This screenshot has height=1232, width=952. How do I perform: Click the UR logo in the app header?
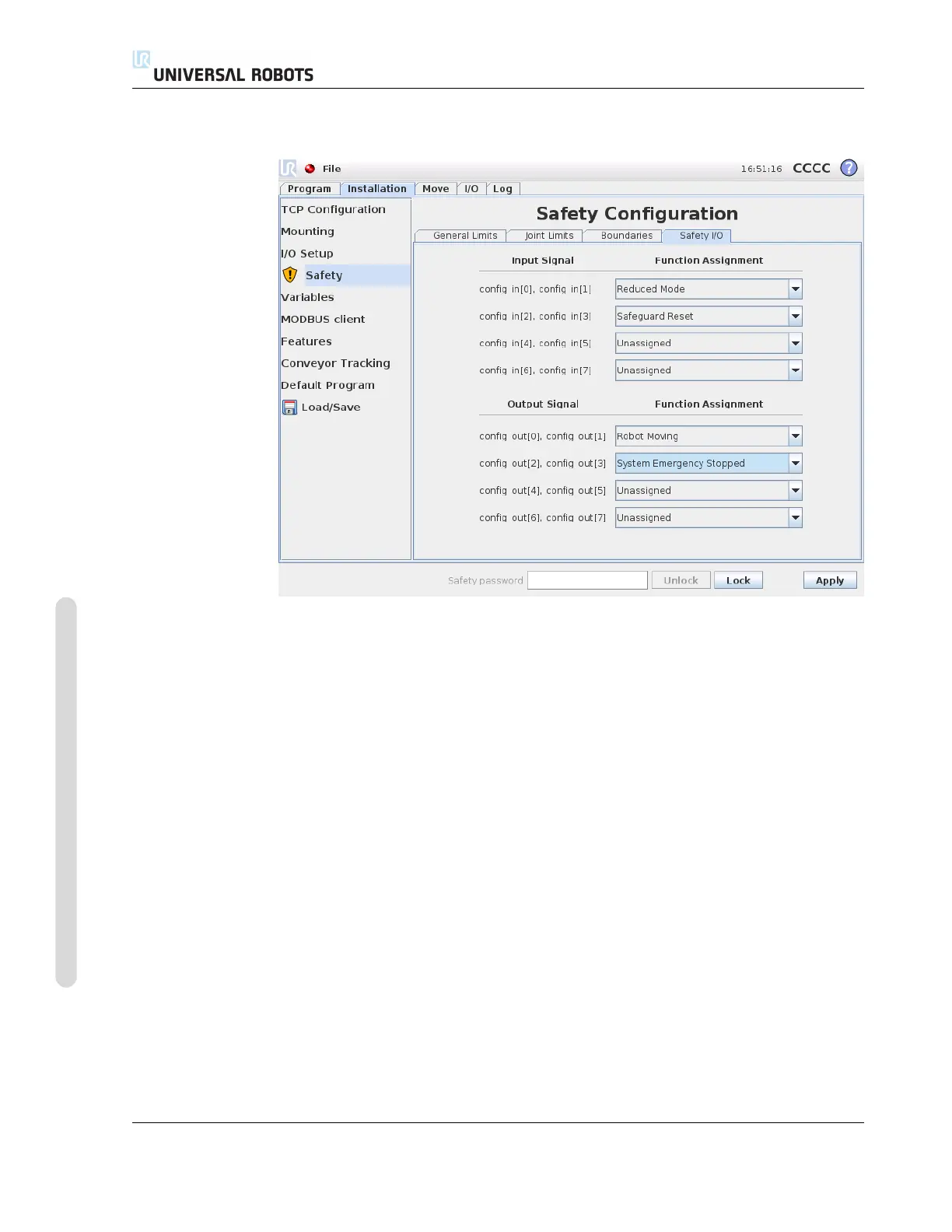289,168
